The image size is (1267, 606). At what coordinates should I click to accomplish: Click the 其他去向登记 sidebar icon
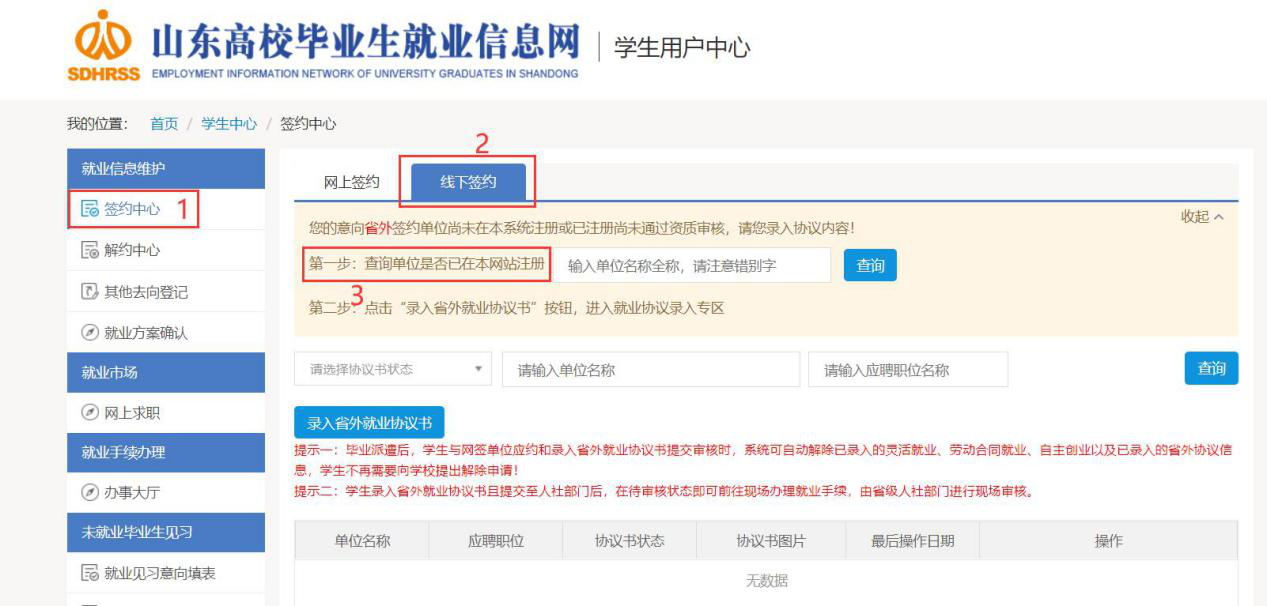pos(89,292)
